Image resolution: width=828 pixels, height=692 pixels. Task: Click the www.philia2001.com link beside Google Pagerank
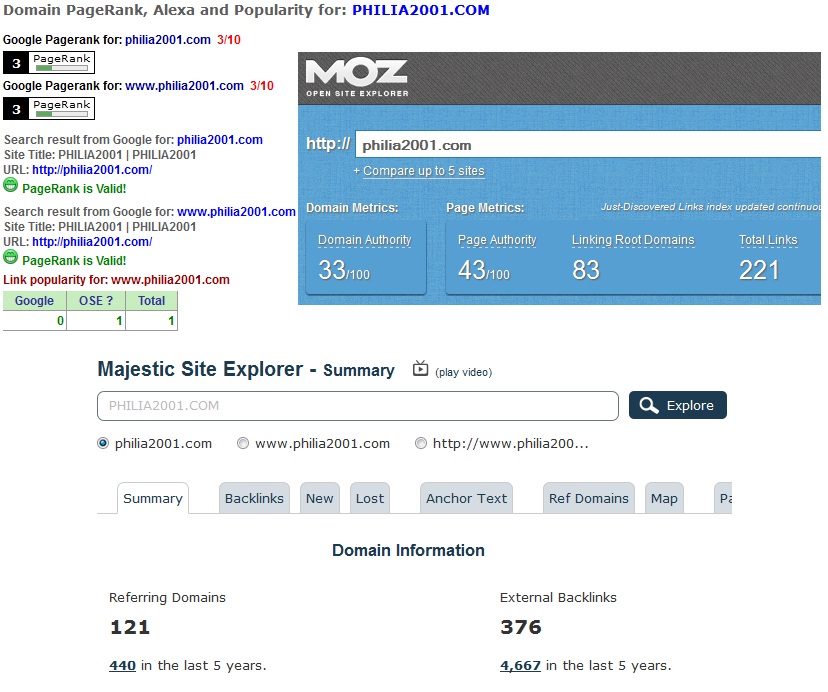point(184,86)
